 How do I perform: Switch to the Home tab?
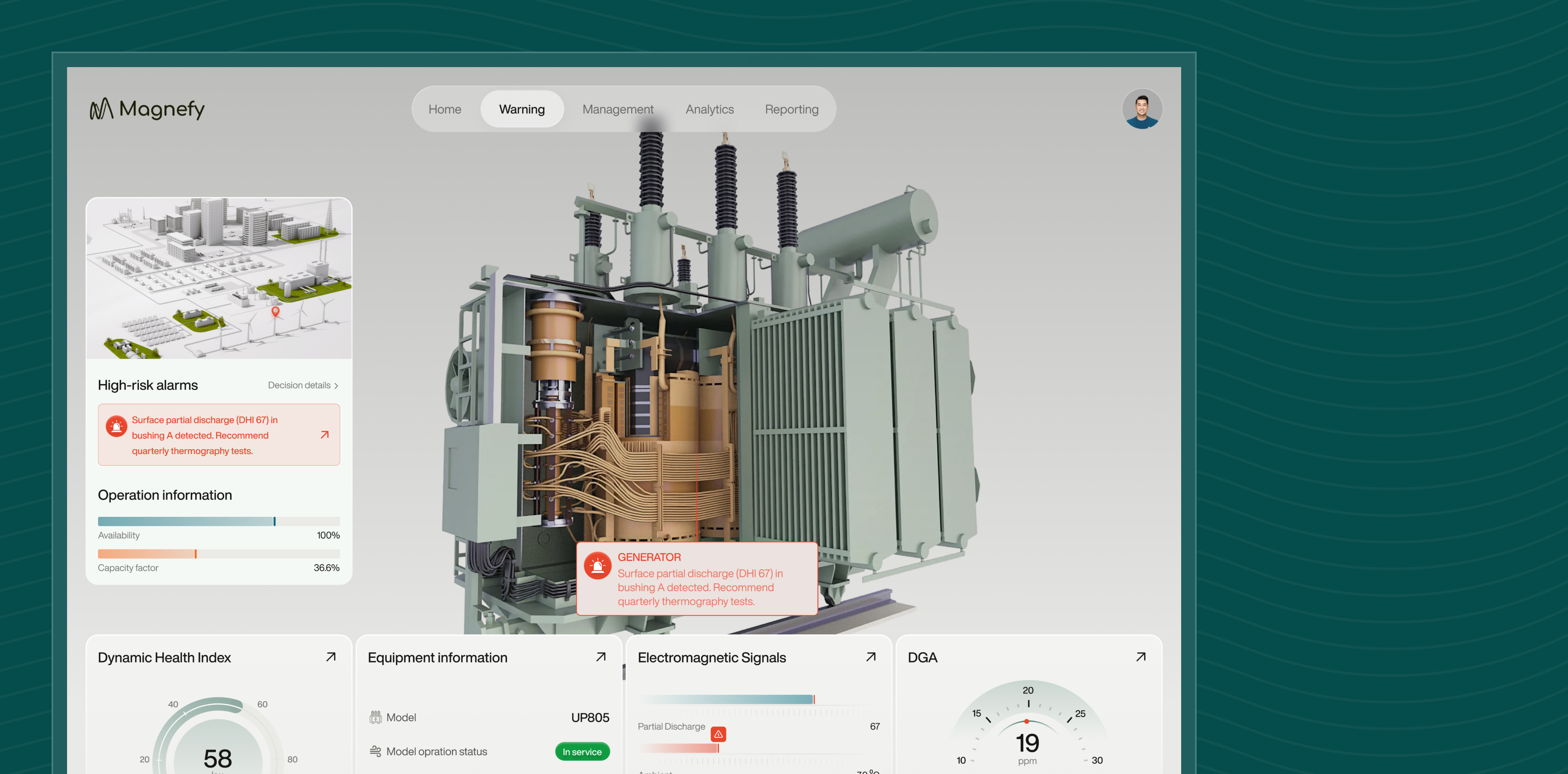[444, 109]
